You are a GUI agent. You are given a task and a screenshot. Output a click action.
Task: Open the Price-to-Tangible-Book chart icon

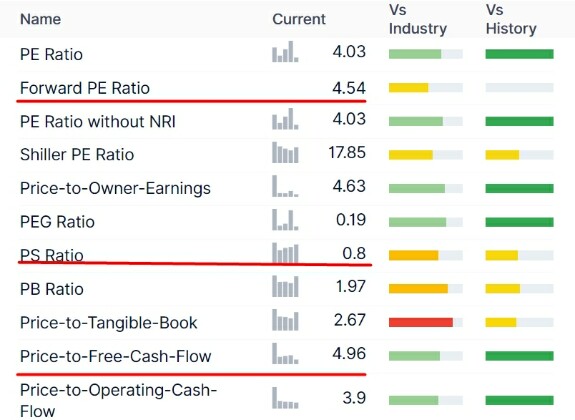[285, 320]
